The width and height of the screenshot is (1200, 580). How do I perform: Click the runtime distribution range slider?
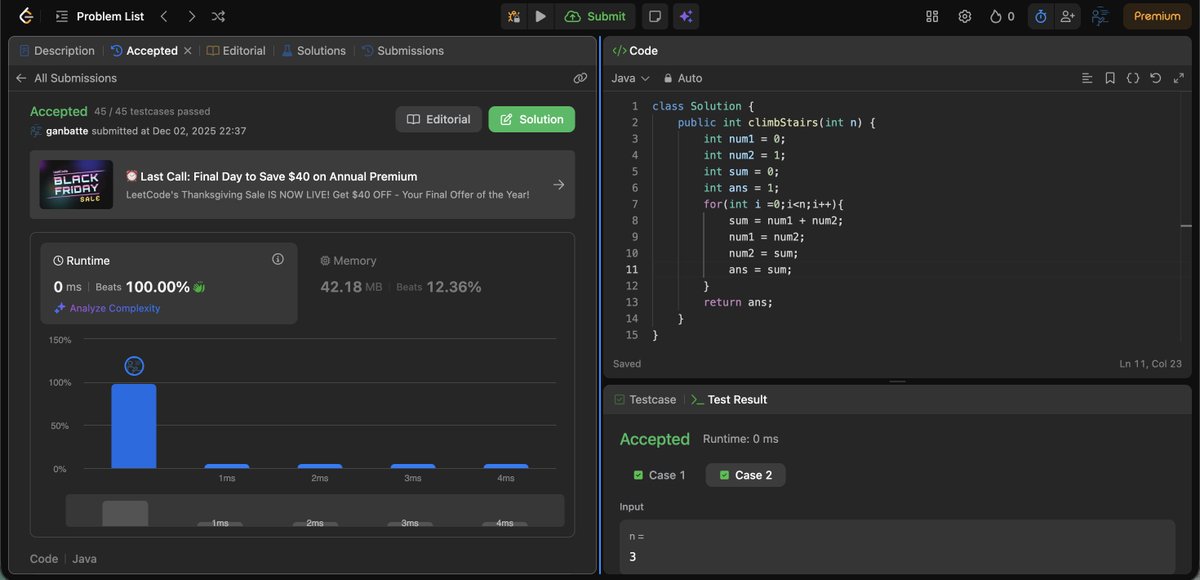[315, 510]
